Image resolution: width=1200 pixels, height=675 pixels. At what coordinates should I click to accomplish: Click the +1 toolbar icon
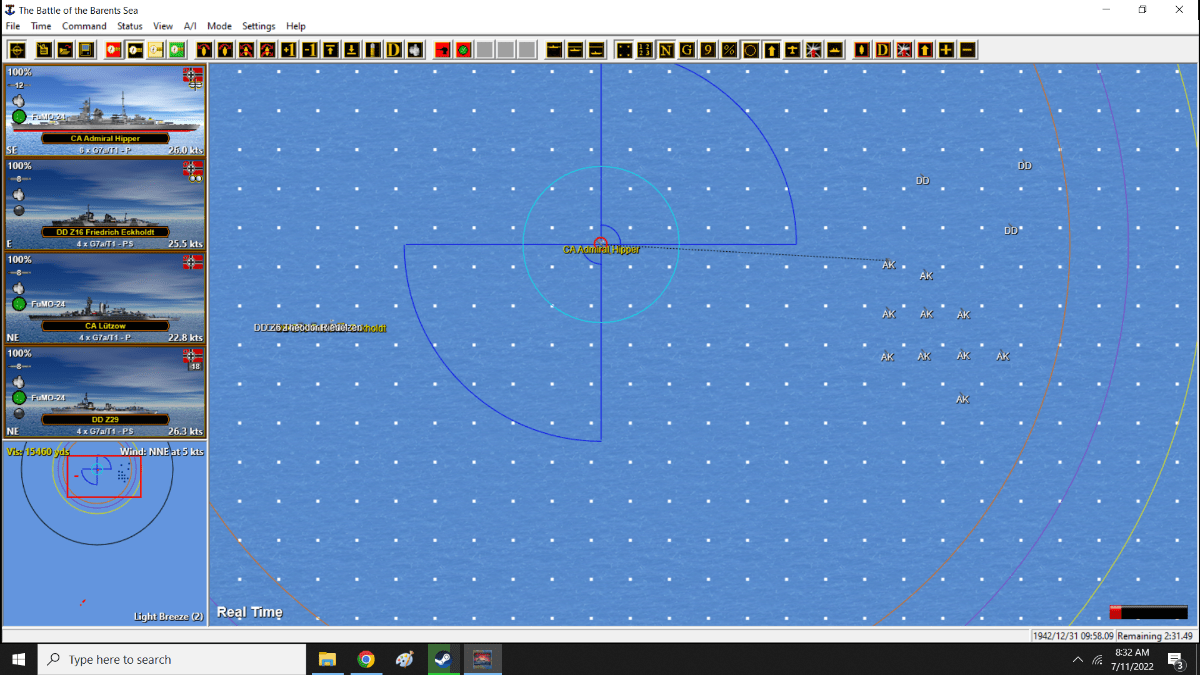[288, 50]
